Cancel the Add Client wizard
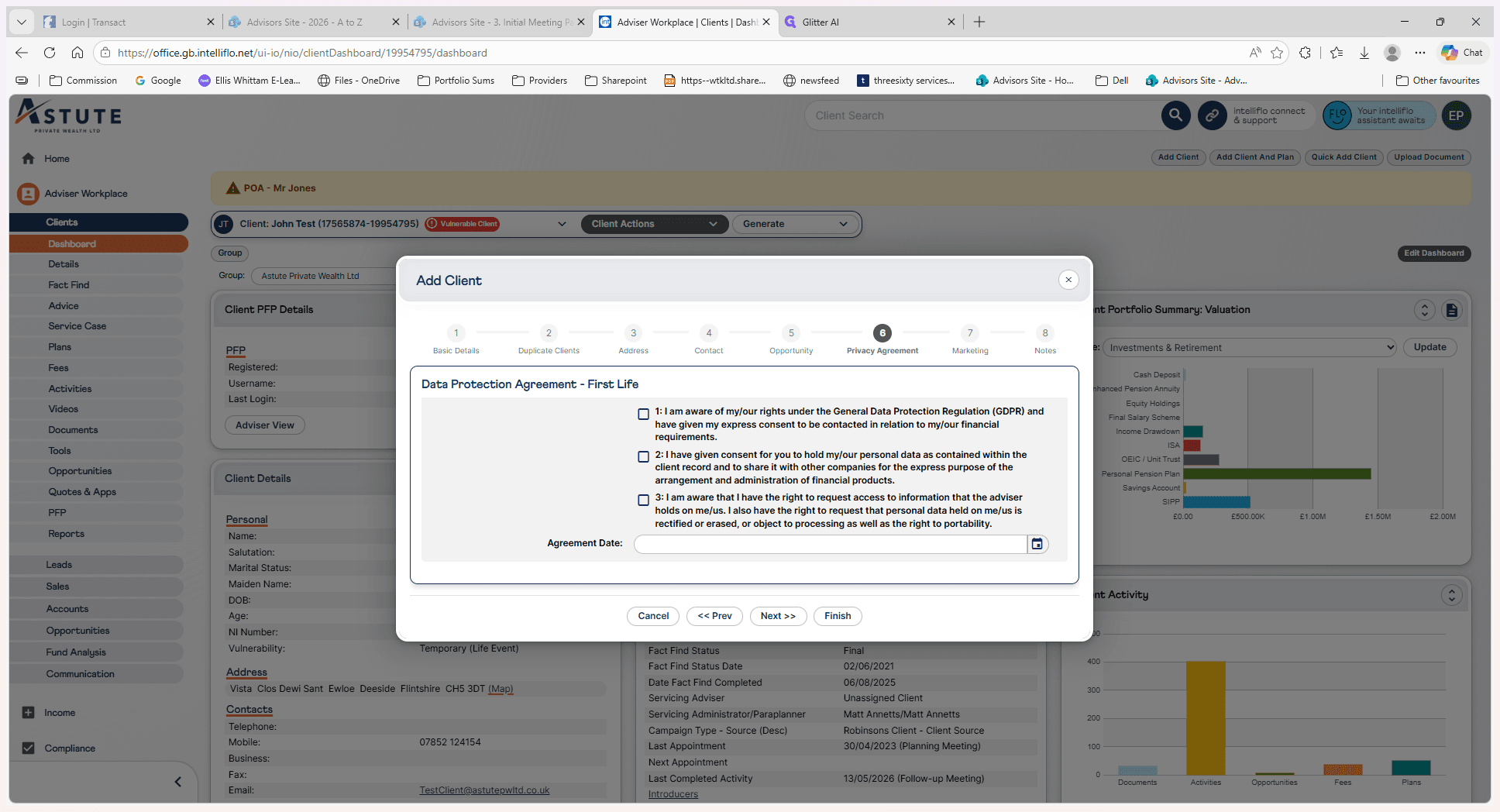1500x812 pixels. tap(653, 616)
